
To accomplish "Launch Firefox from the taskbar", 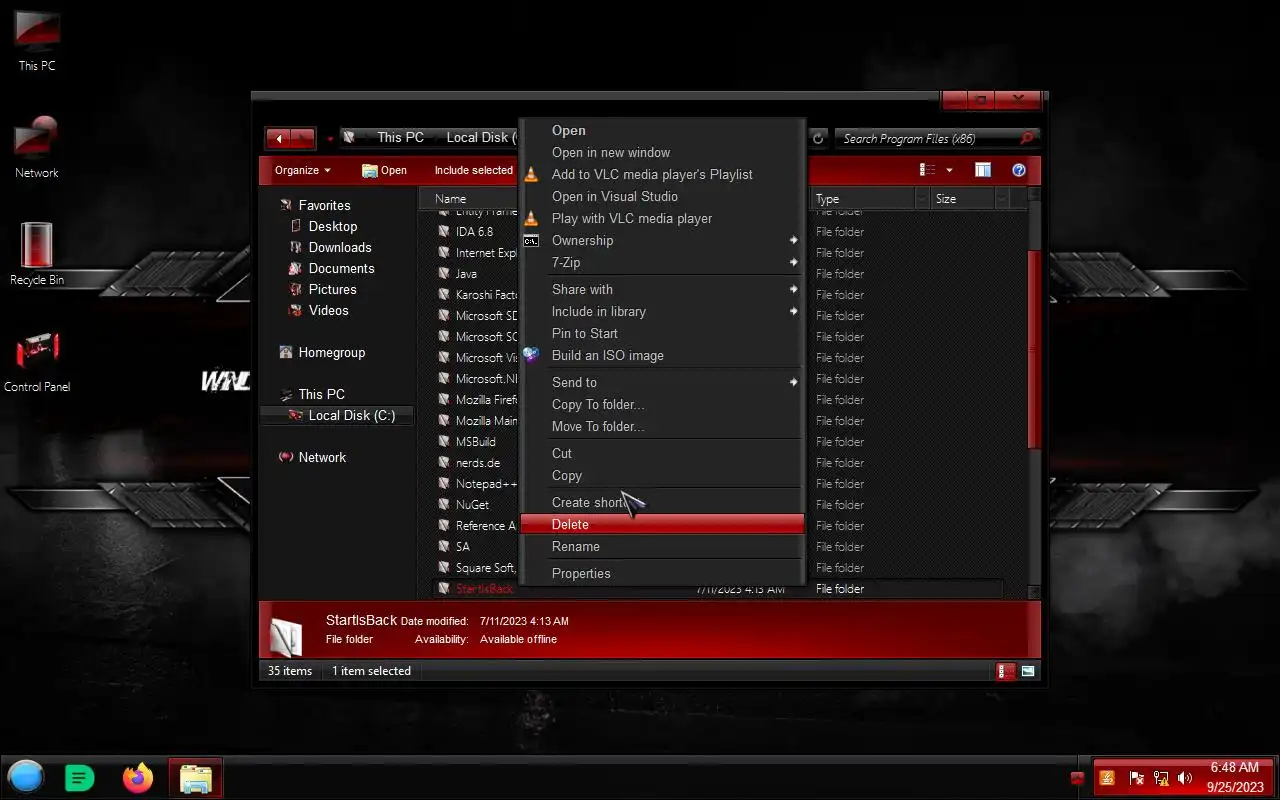I will [x=138, y=777].
